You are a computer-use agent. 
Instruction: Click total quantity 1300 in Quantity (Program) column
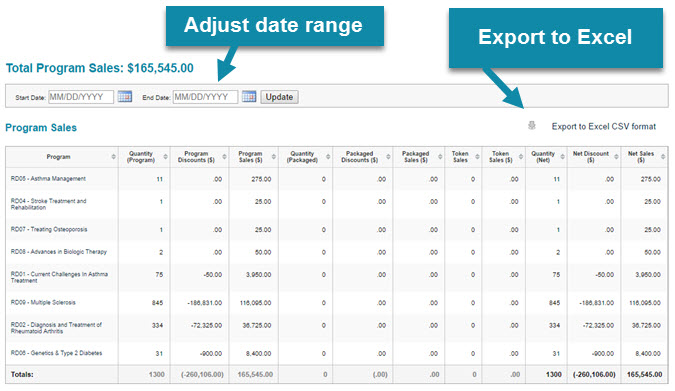[157, 375]
